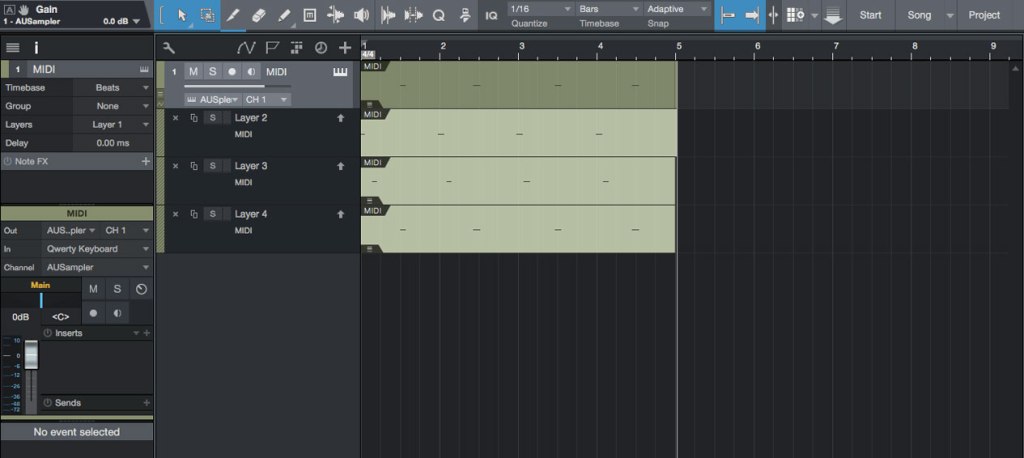
Task: Switch to the Project page
Action: coord(984,15)
